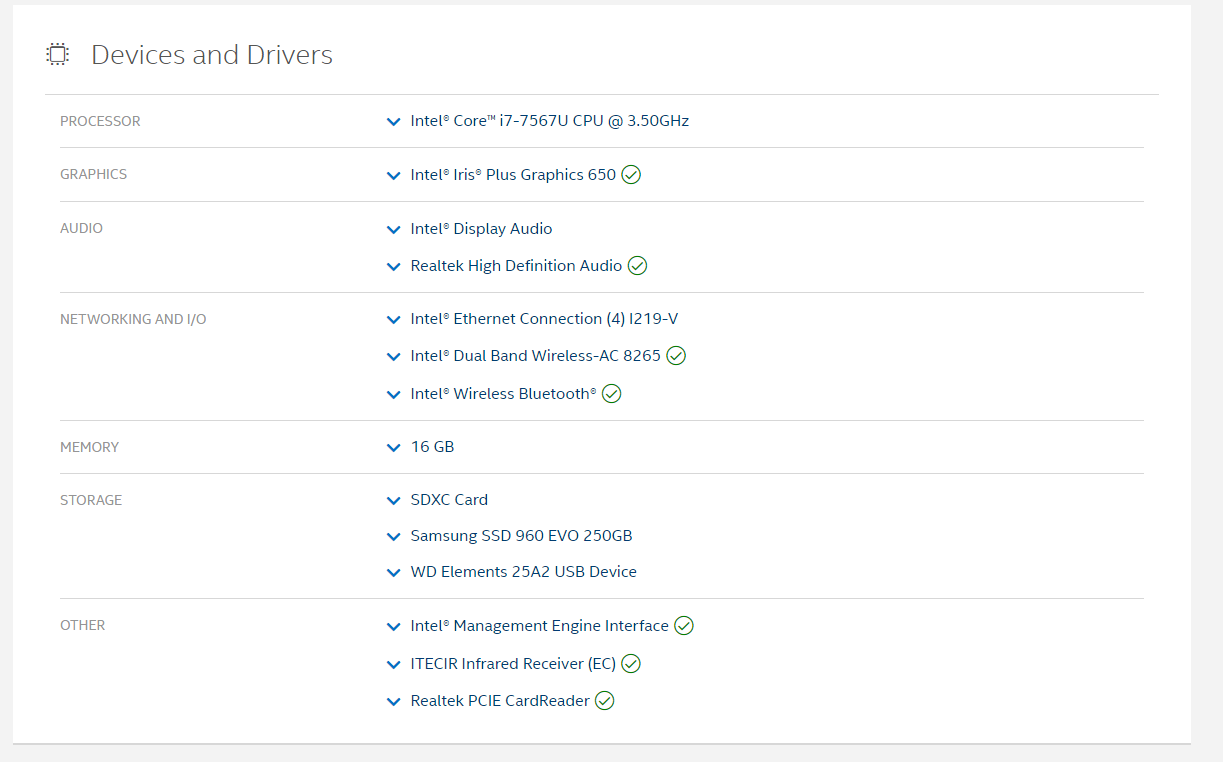Viewport: 1223px width, 762px height.
Task: Expand the Realtek High Definition Audio chevron
Action: click(x=393, y=267)
